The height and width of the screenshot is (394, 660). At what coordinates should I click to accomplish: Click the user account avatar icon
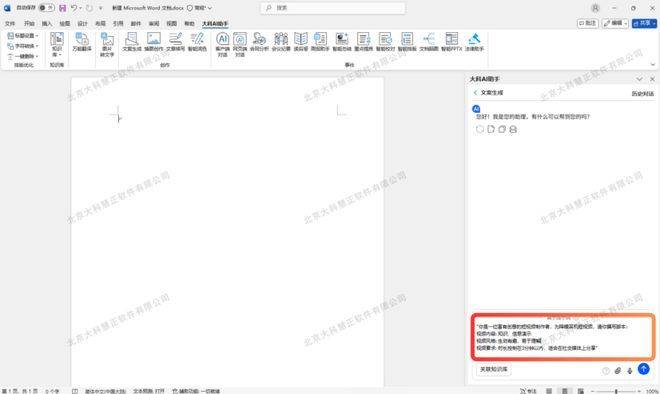[595, 8]
